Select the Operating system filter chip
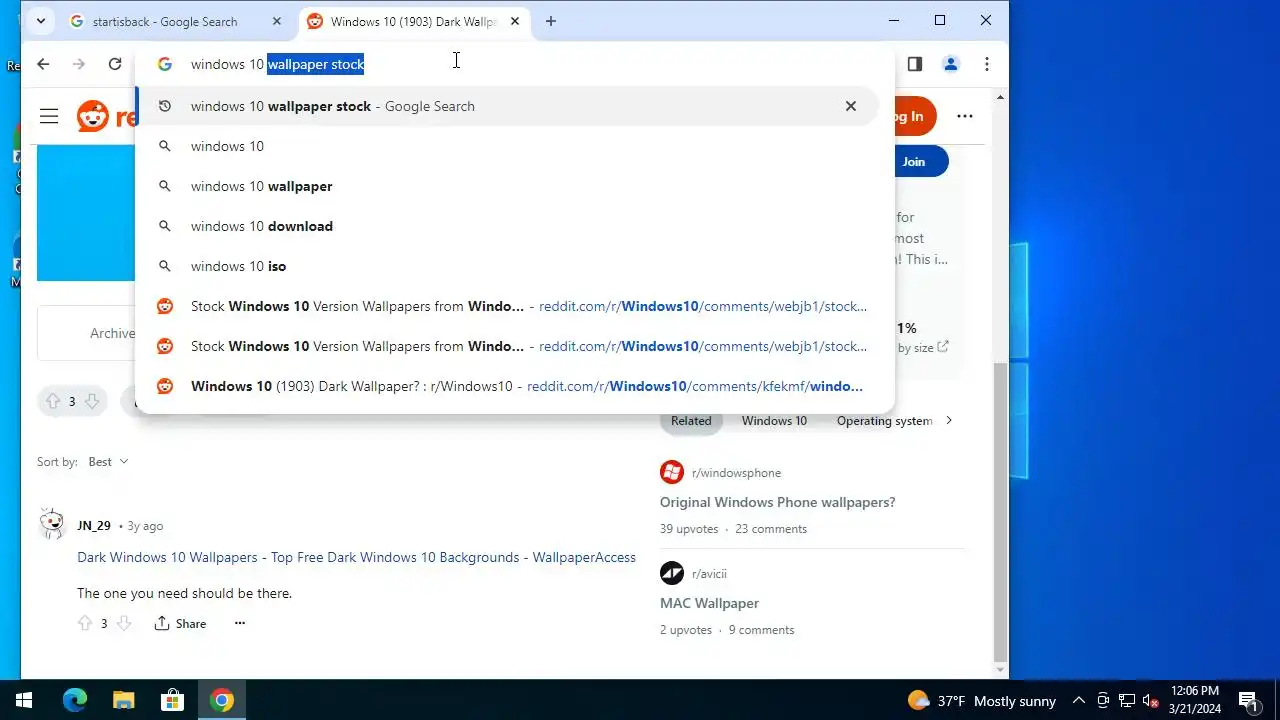Screen dimensions: 1280x720 point(884,421)
